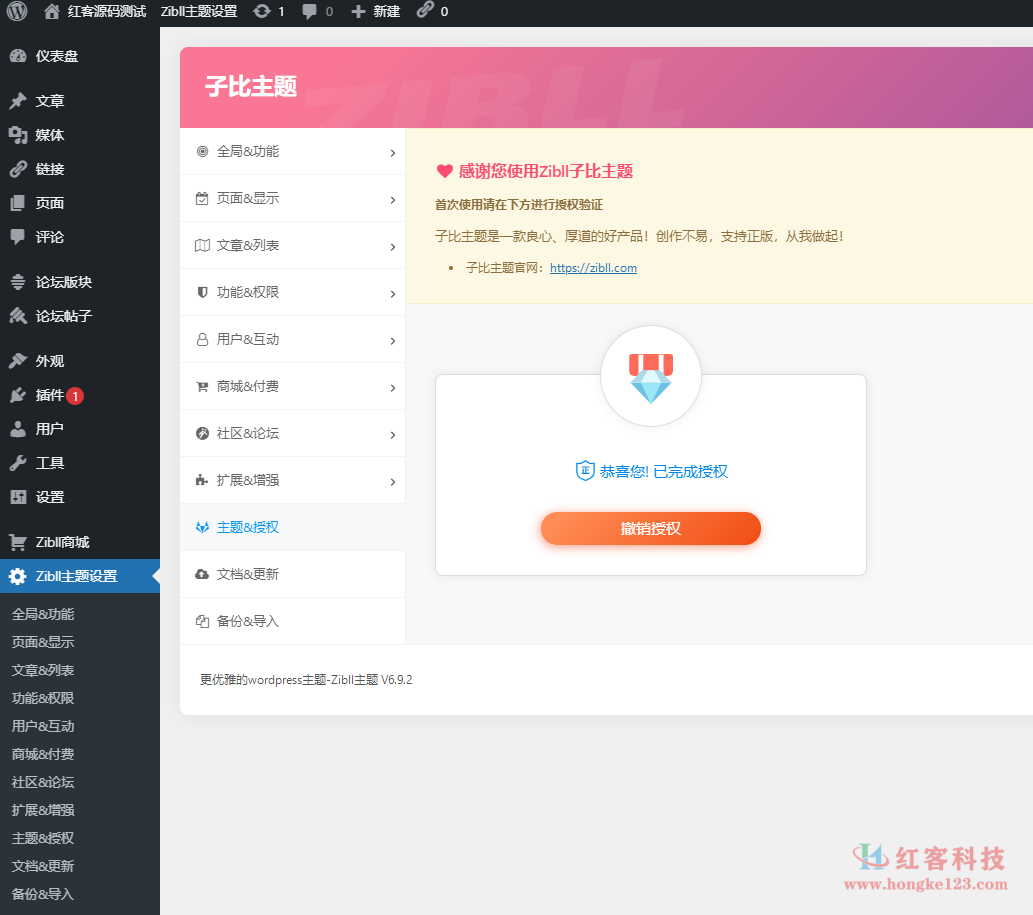Click the gear icon beside Zibll主题设置
The image size is (1033, 915).
coord(18,576)
